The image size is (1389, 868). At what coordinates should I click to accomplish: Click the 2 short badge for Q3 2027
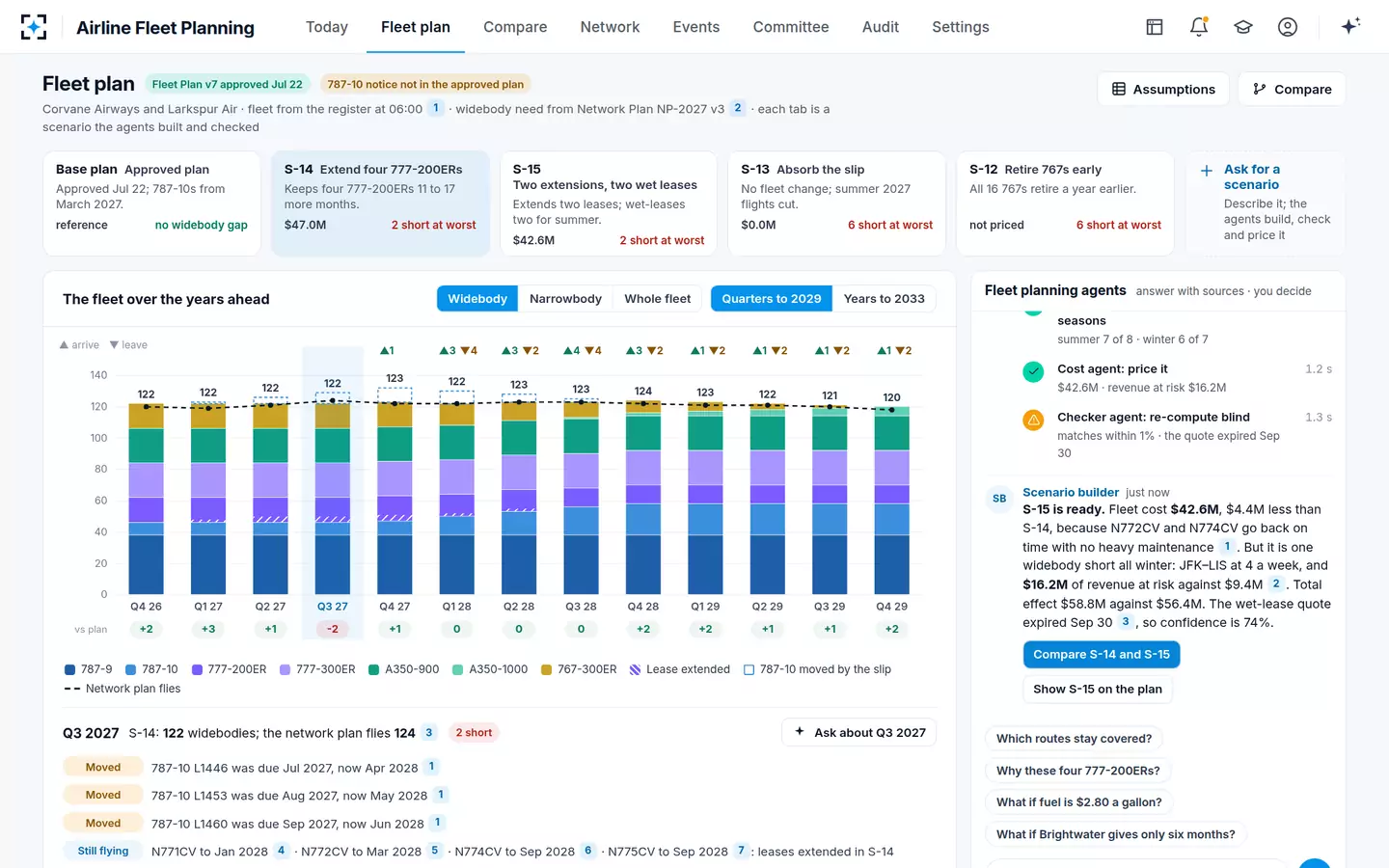tap(474, 733)
